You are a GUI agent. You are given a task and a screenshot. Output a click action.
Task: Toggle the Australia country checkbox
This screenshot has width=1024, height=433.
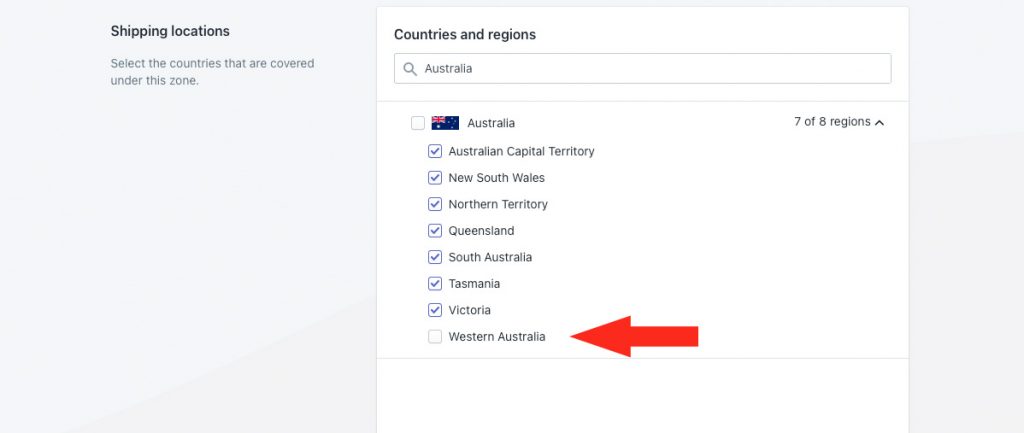[418, 123]
